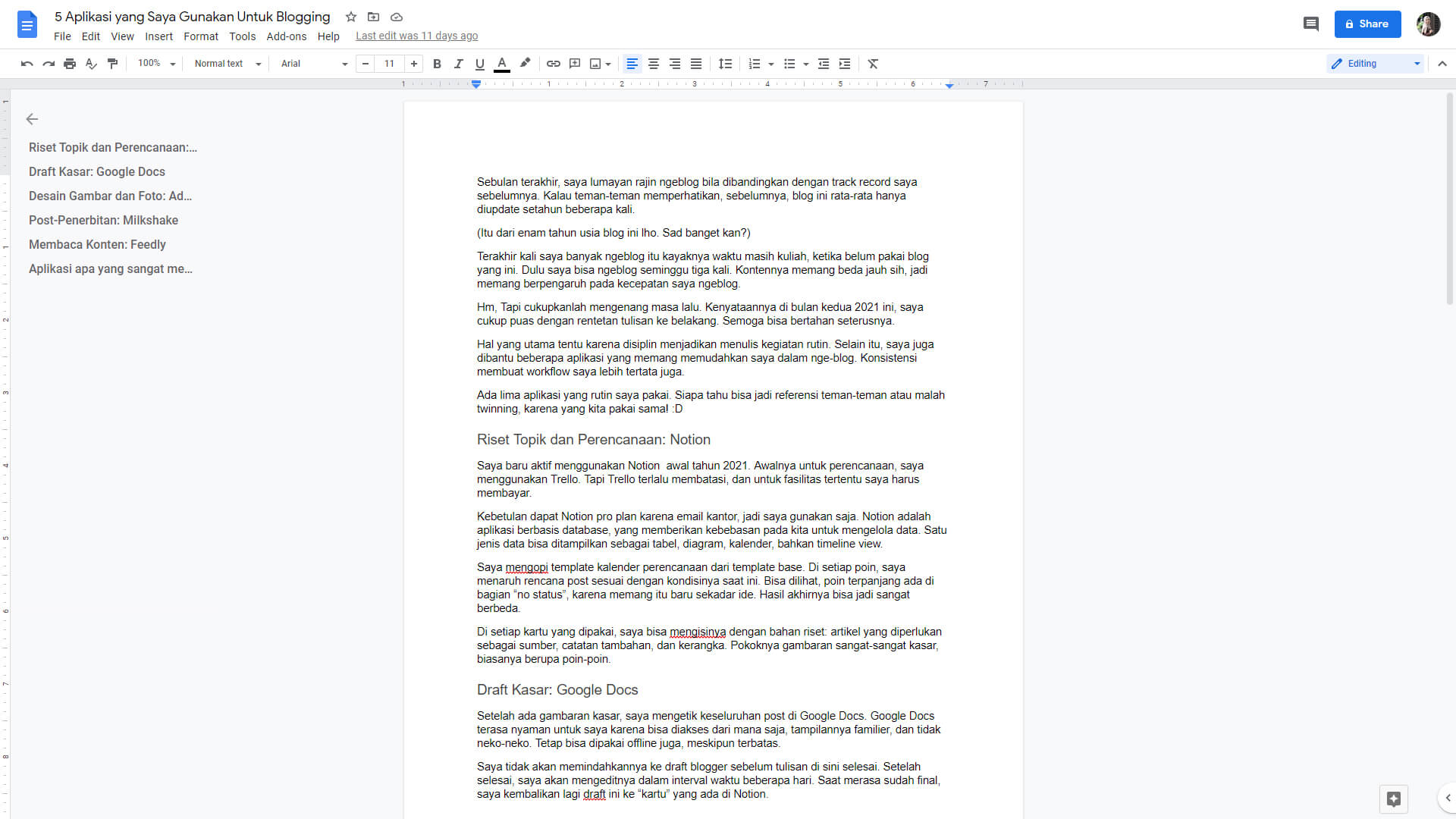Click the Italic formatting icon

458,64
